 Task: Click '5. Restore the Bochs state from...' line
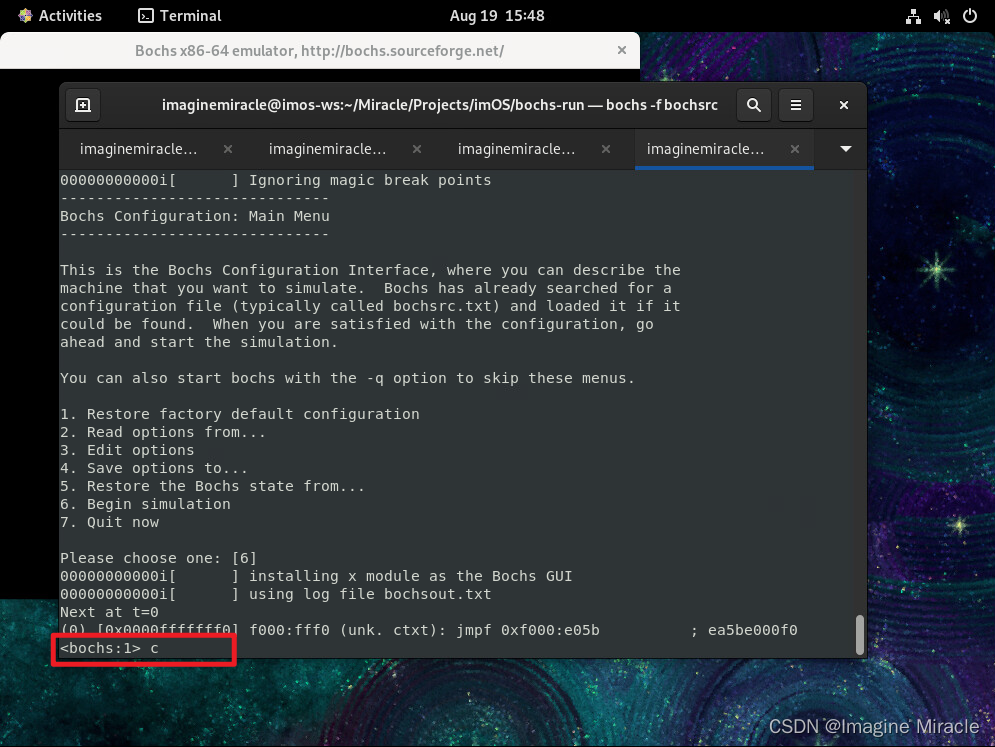213,486
